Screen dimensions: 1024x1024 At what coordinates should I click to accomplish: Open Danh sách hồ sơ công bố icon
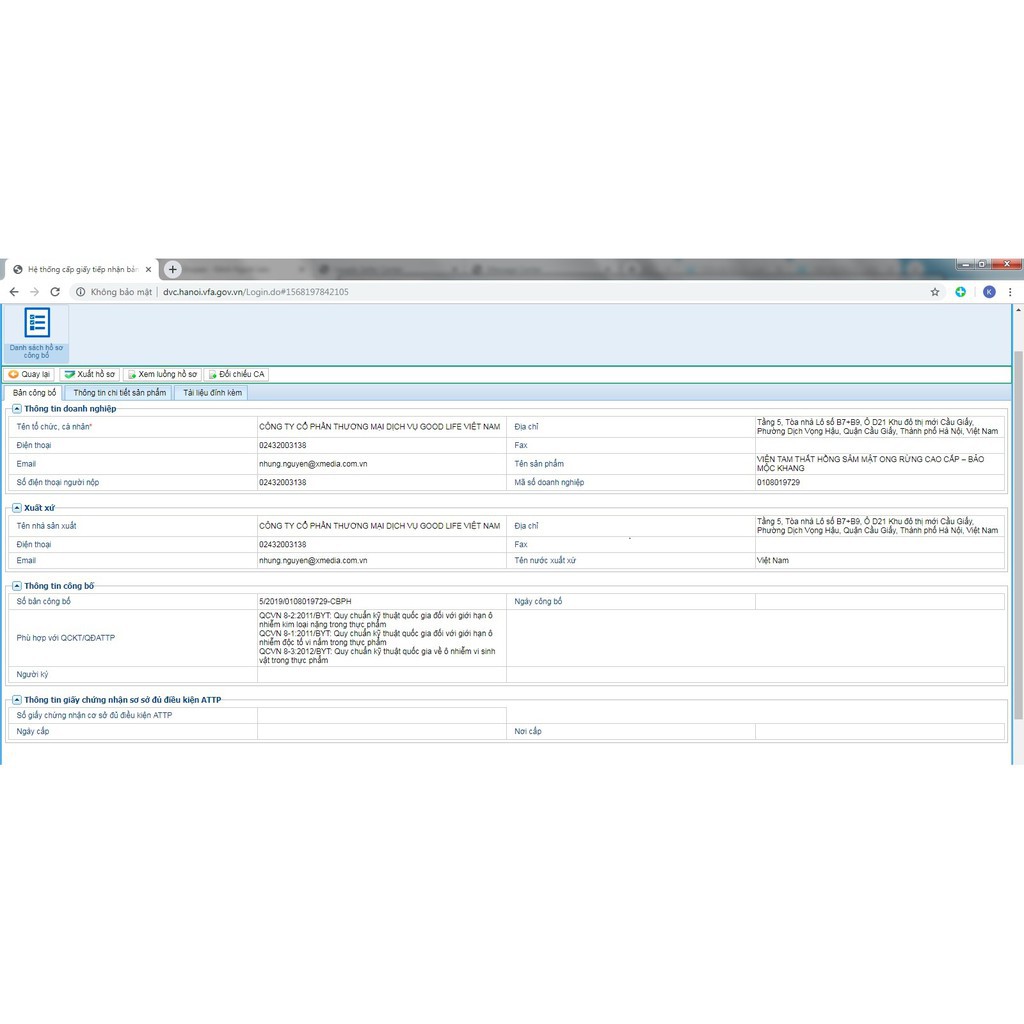[x=37, y=333]
